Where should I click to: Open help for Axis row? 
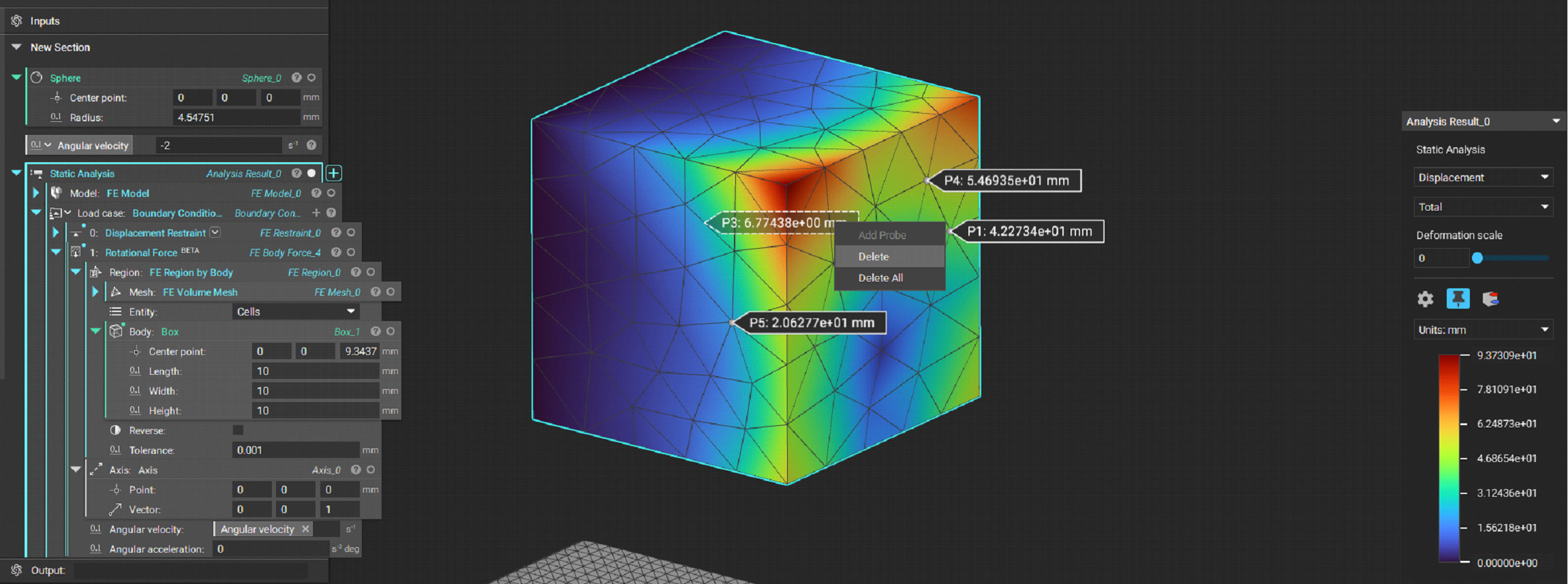[x=356, y=470]
